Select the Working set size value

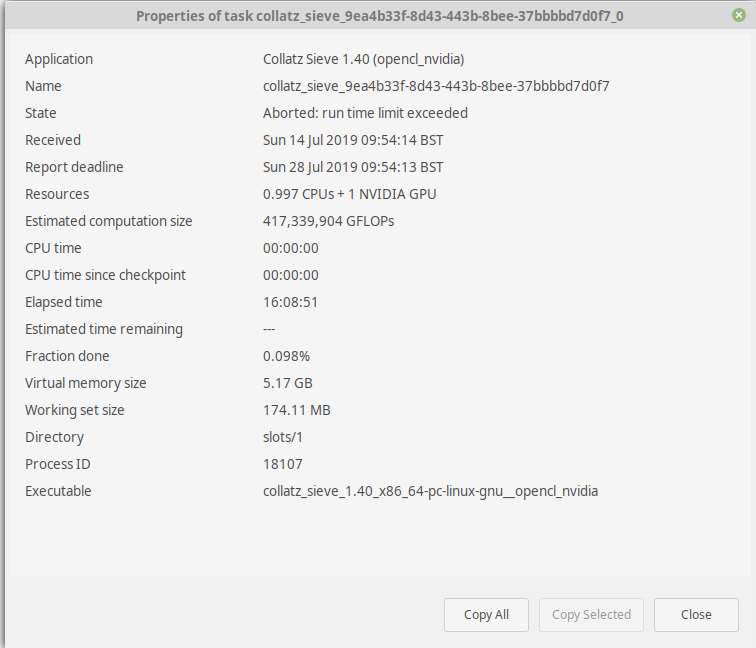coord(297,410)
